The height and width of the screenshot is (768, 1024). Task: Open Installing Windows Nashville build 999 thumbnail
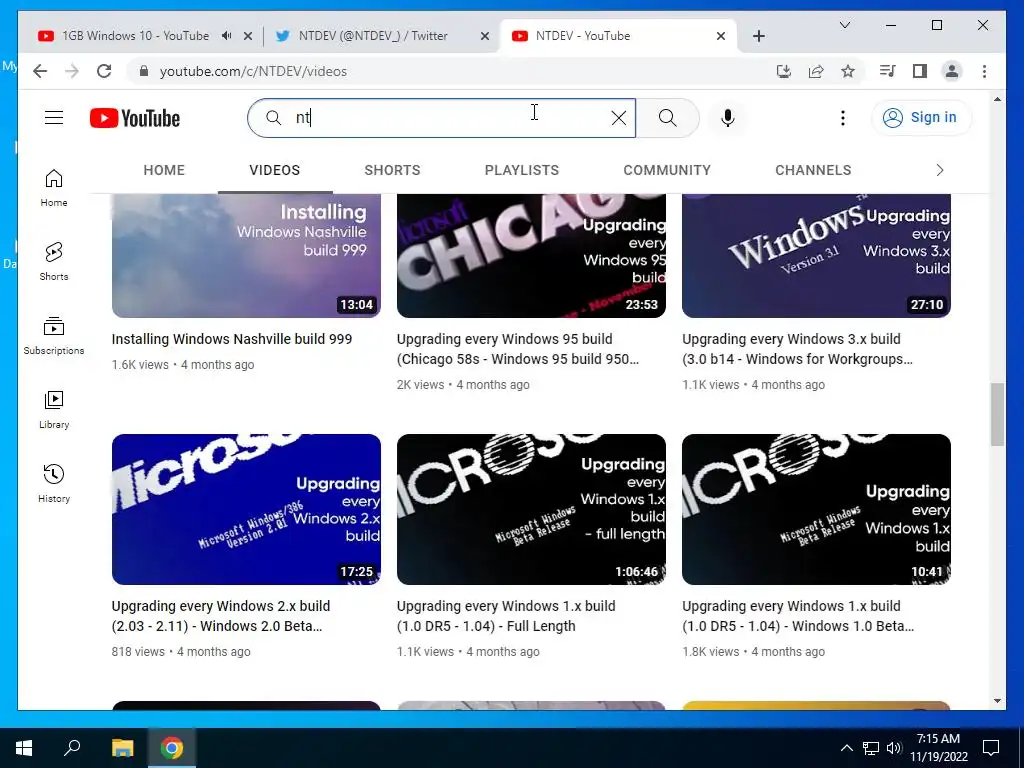[x=246, y=255]
